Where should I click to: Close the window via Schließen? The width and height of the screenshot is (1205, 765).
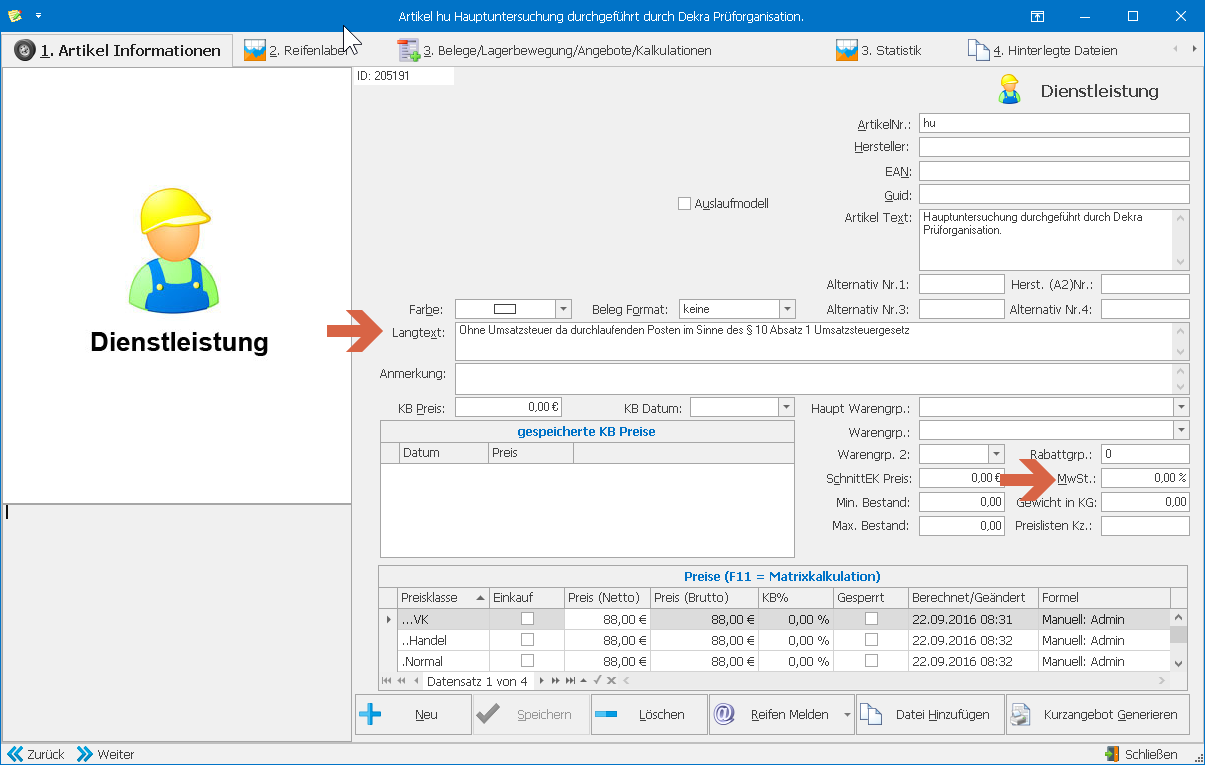point(1142,754)
